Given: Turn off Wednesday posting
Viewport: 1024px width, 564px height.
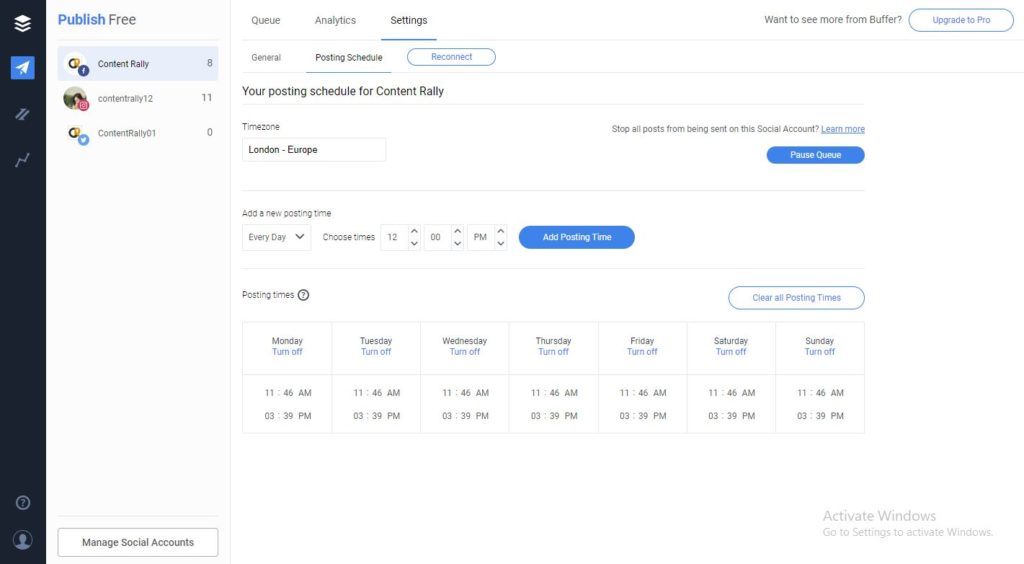Looking at the screenshot, I should click(464, 352).
